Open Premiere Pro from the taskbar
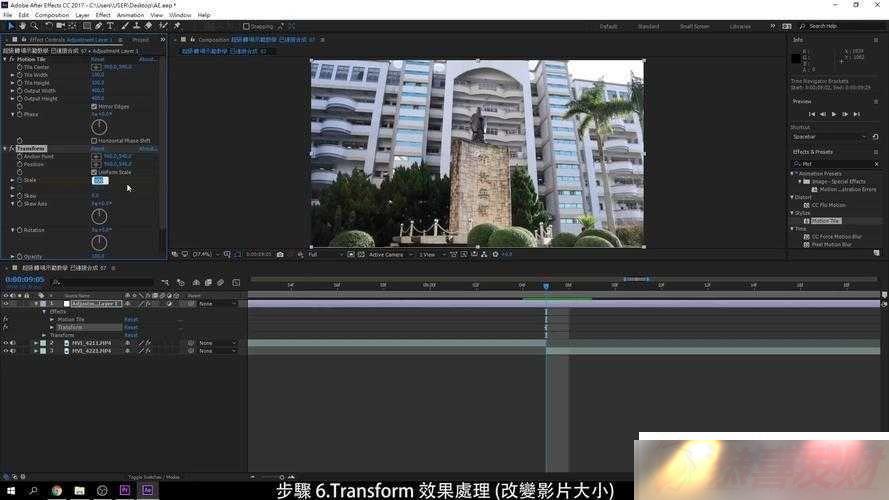Screen dimensions: 889x500 (125, 490)
